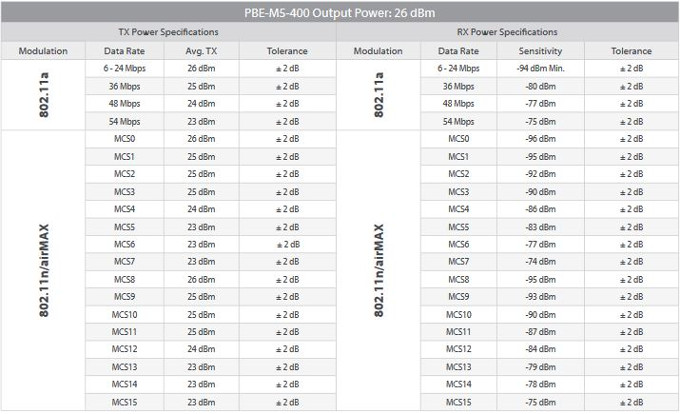This screenshot has height=414, width=680.
Task: Click the '-92 dBm' sensitivity cell
Action: [x=540, y=174]
